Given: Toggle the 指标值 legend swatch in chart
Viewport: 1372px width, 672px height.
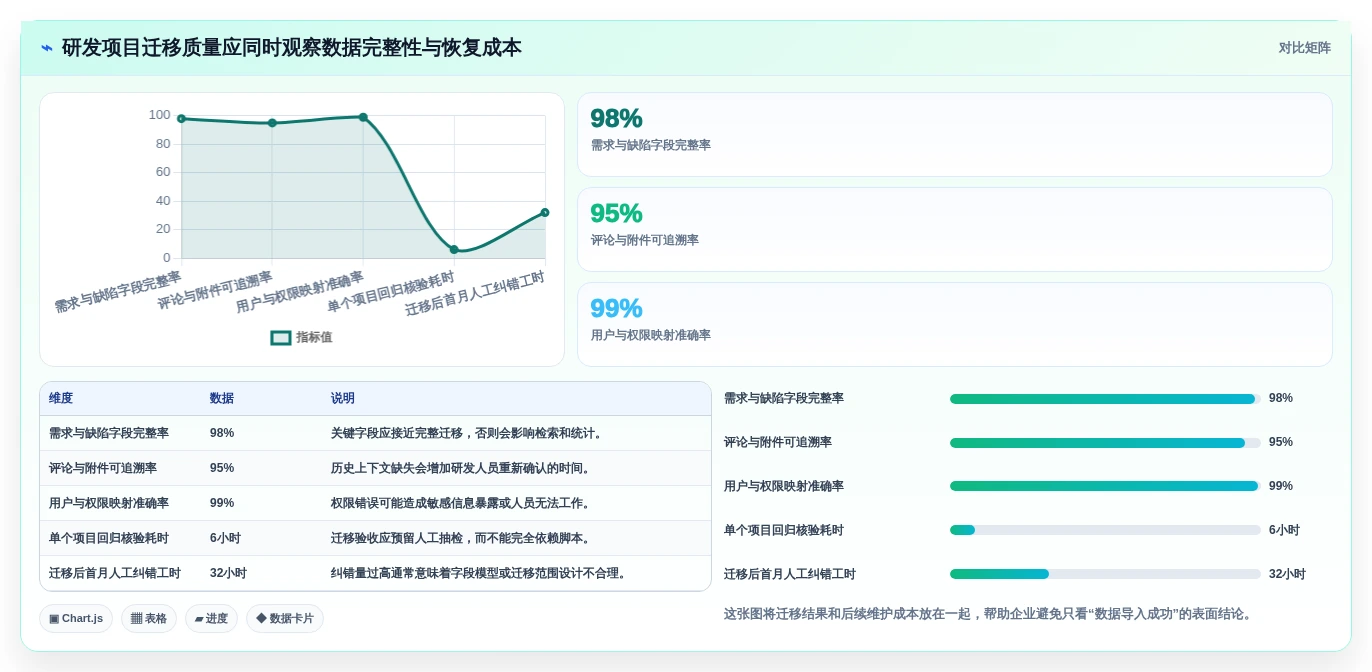Looking at the screenshot, I should coord(281,338).
